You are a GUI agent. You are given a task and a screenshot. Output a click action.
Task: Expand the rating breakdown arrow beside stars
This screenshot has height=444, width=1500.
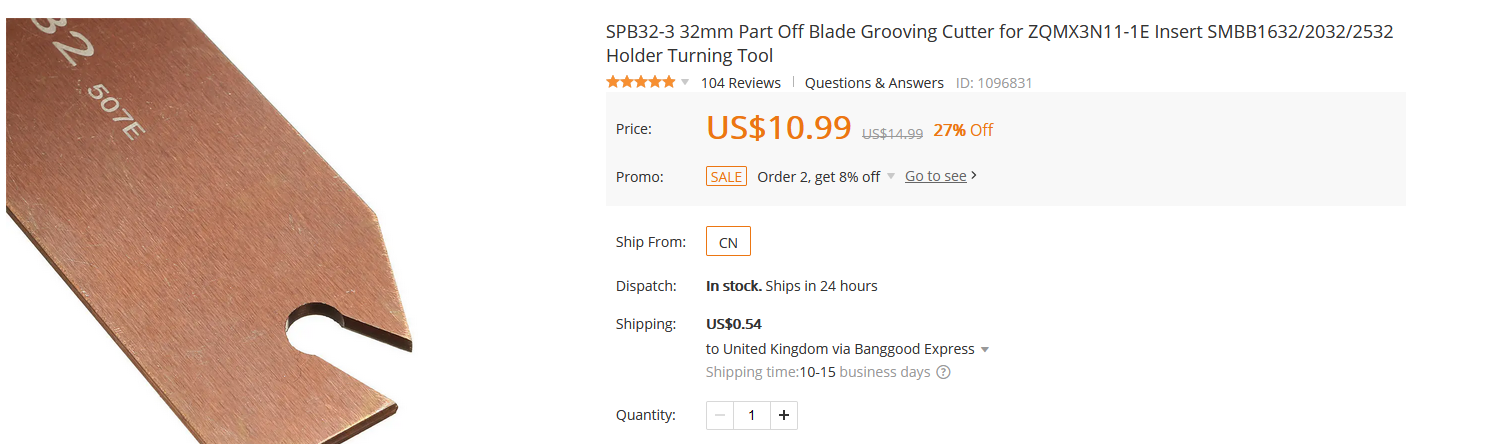pos(685,82)
